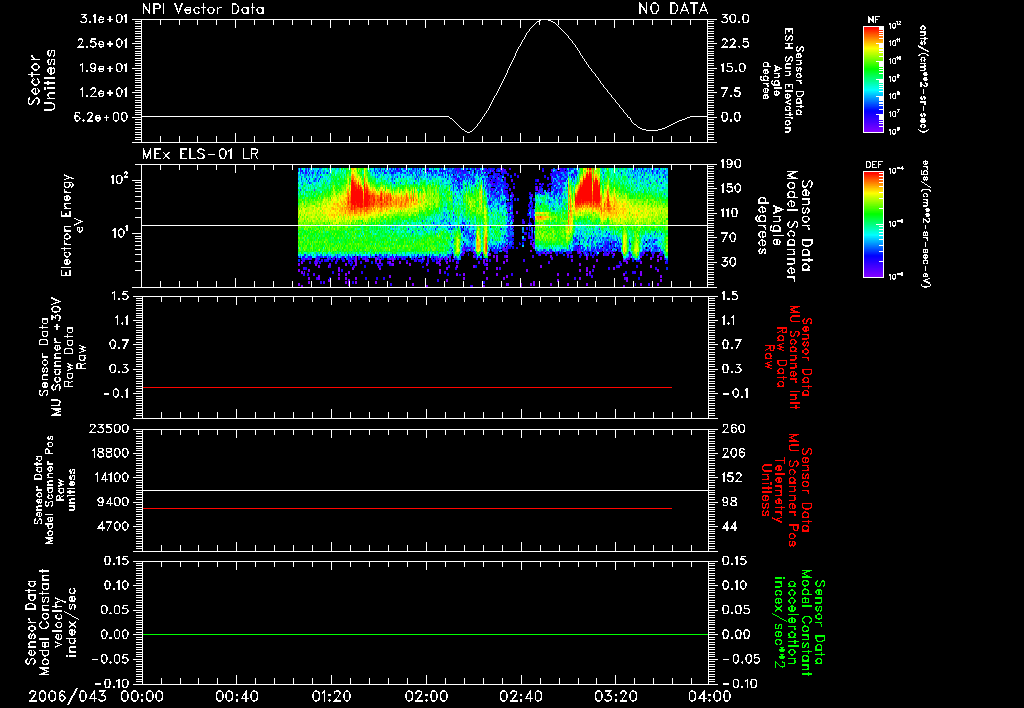Click the 4700 scanner position axis value
Image resolution: width=1024 pixels, height=708 pixels.
tap(114, 526)
